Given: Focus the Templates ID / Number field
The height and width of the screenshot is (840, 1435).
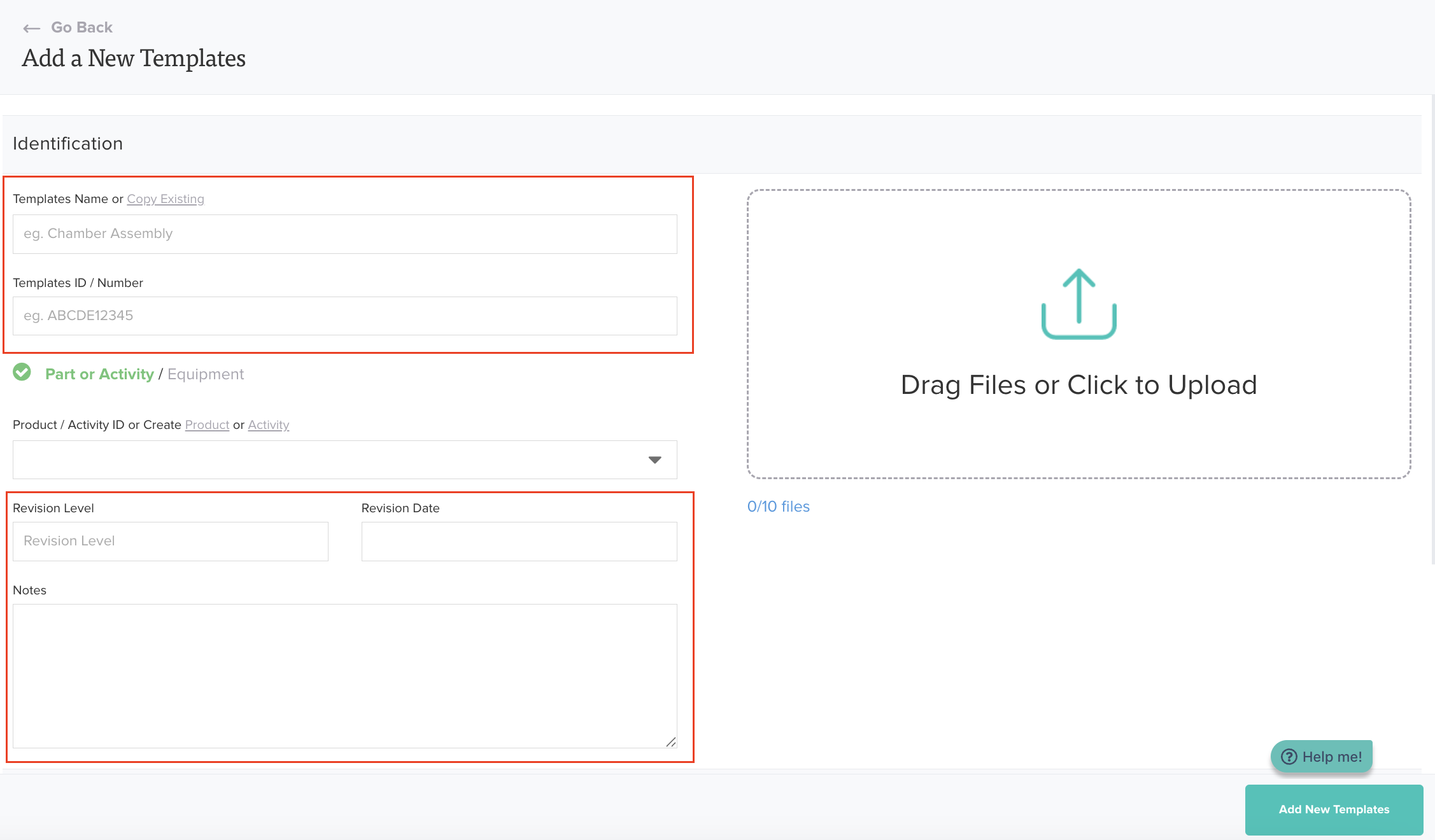Looking at the screenshot, I should click(x=344, y=316).
